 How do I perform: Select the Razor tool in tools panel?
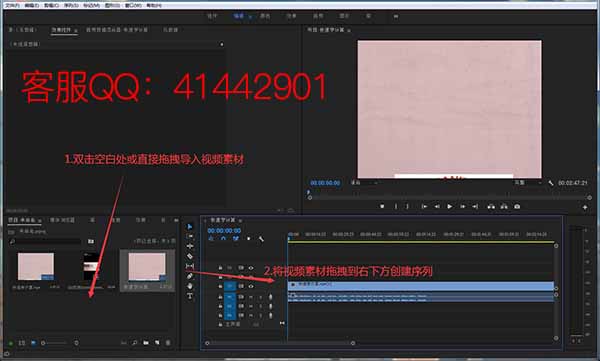click(x=190, y=256)
